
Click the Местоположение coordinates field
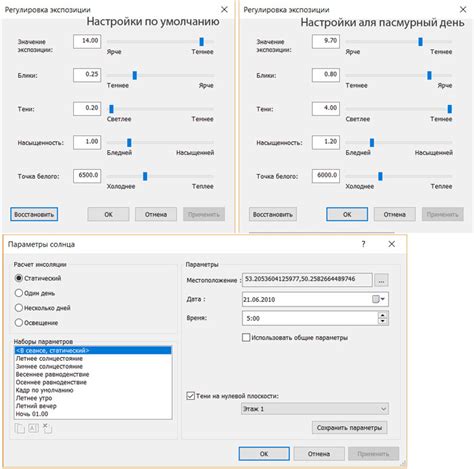click(x=307, y=280)
